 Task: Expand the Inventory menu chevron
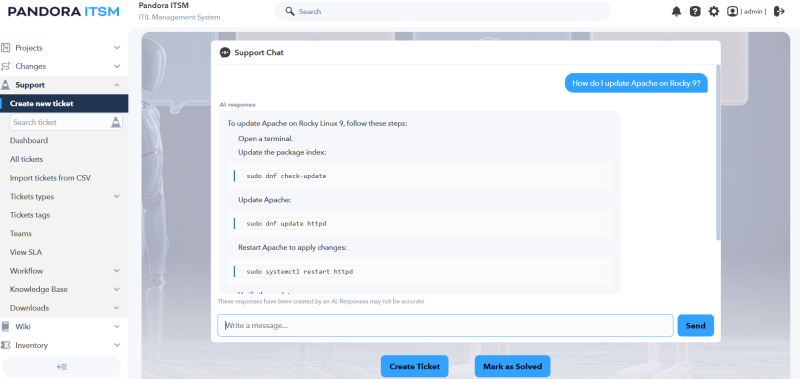coord(117,345)
